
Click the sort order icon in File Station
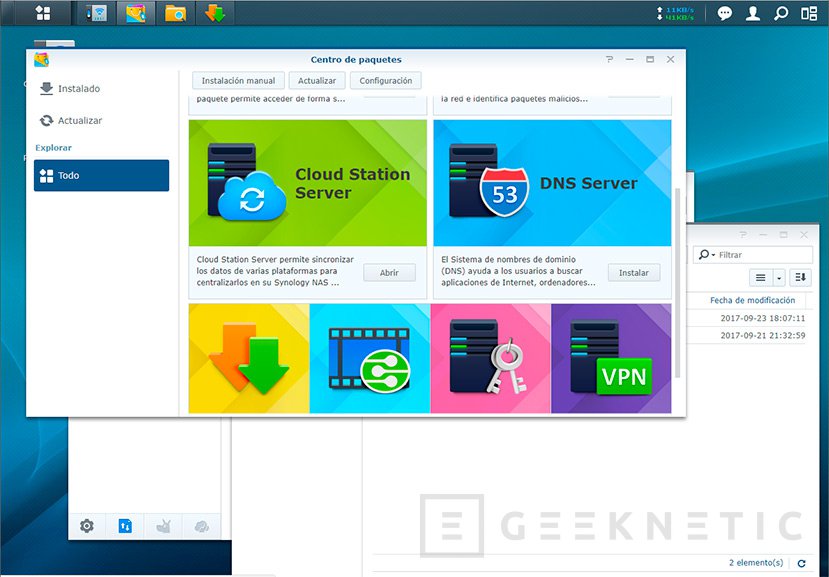[800, 278]
